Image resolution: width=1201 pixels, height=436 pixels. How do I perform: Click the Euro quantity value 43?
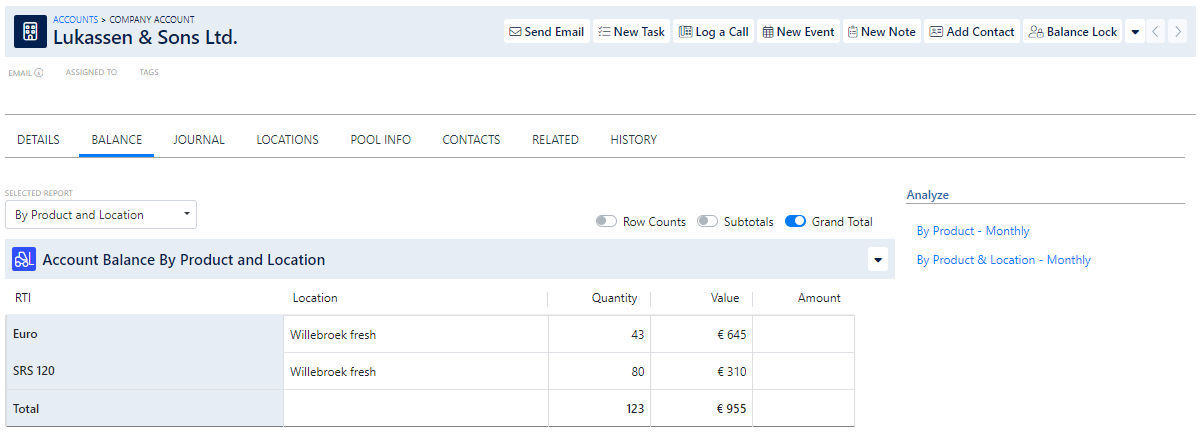pyautogui.click(x=637, y=335)
